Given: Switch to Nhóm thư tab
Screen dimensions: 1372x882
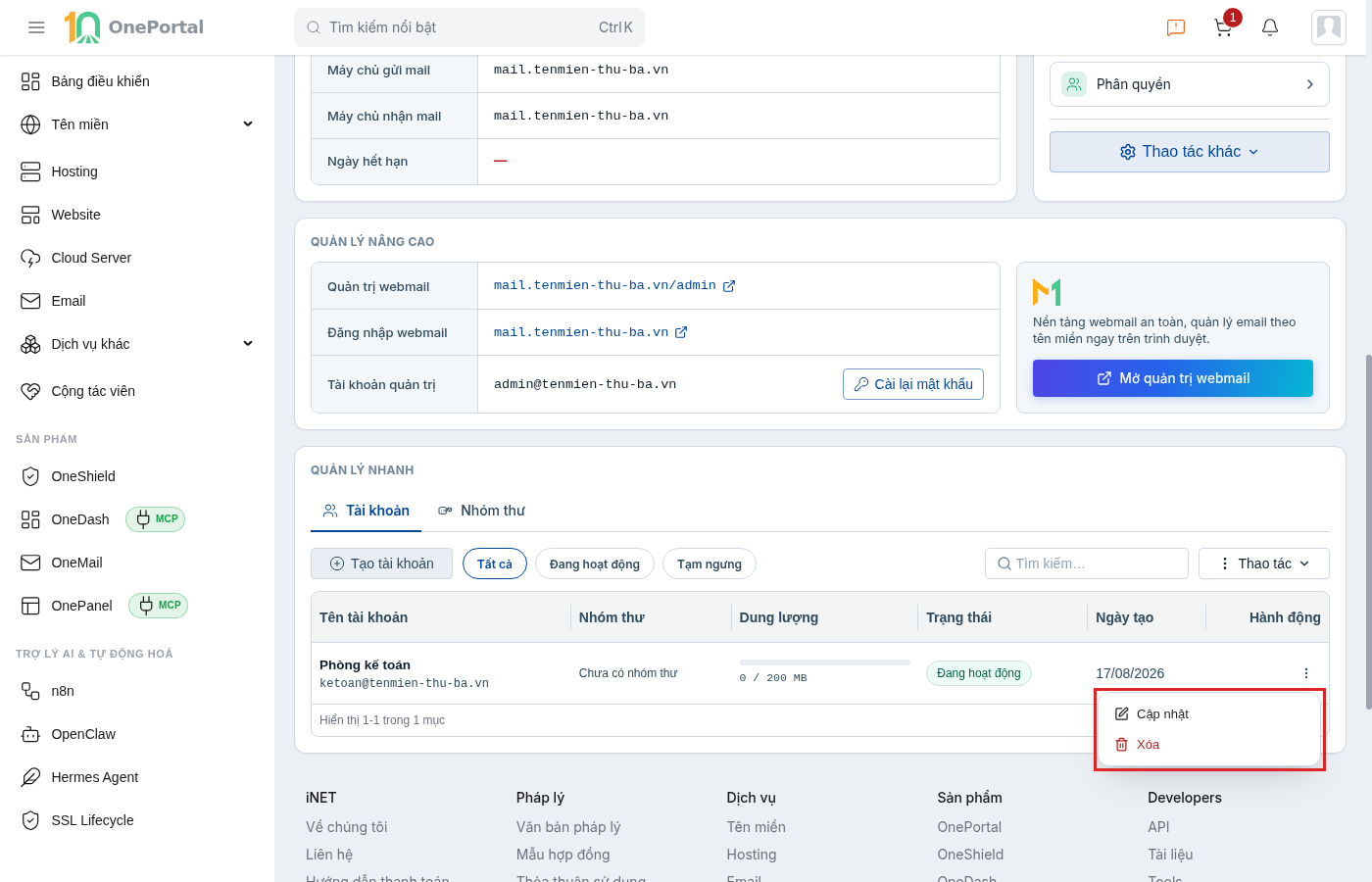Looking at the screenshot, I should click(481, 511).
